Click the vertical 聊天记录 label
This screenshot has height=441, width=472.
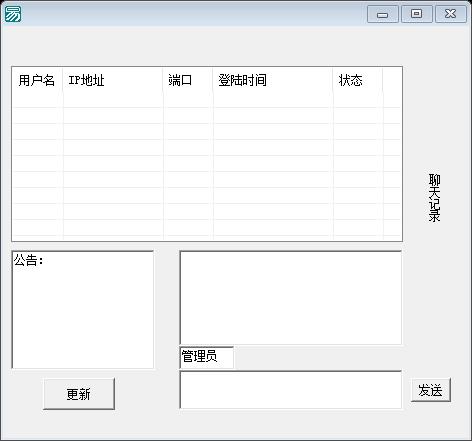pos(434,198)
